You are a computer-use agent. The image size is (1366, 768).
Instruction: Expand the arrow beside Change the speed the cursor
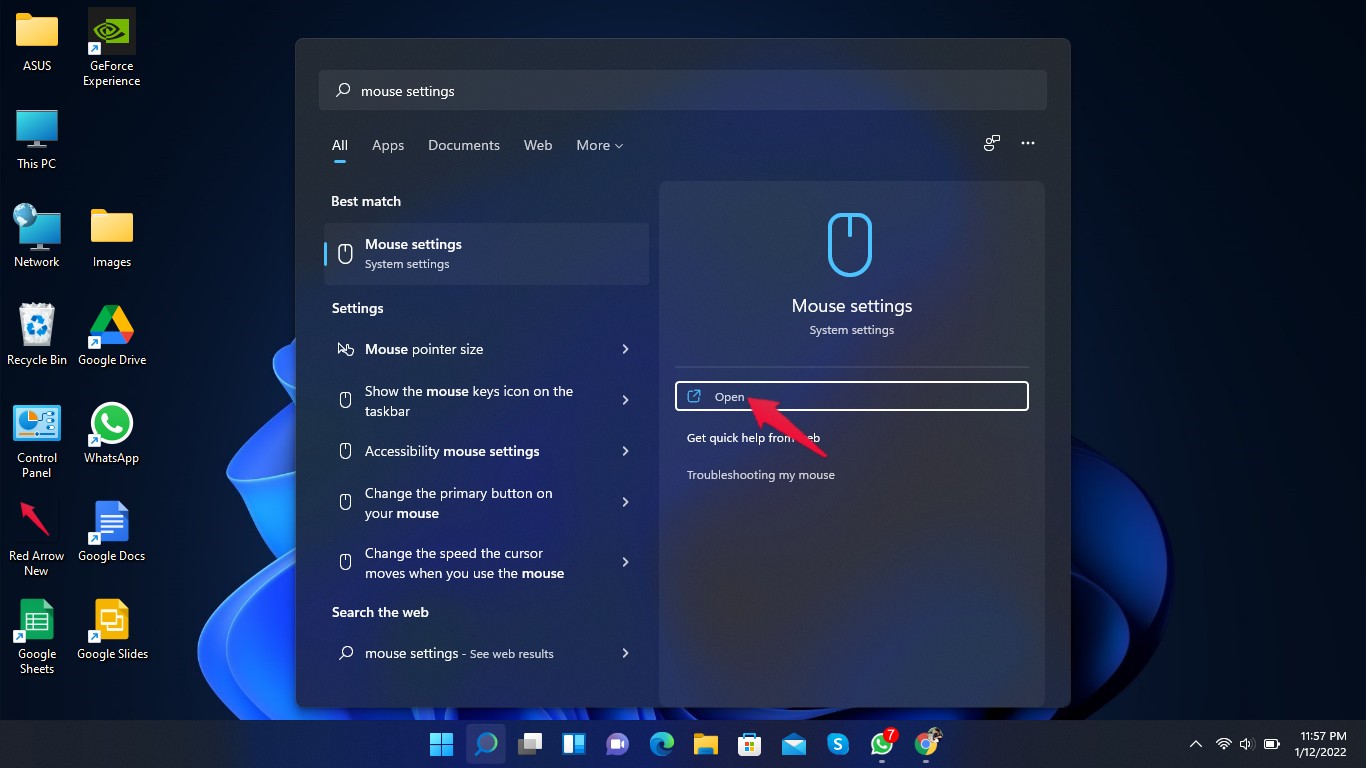tap(625, 562)
